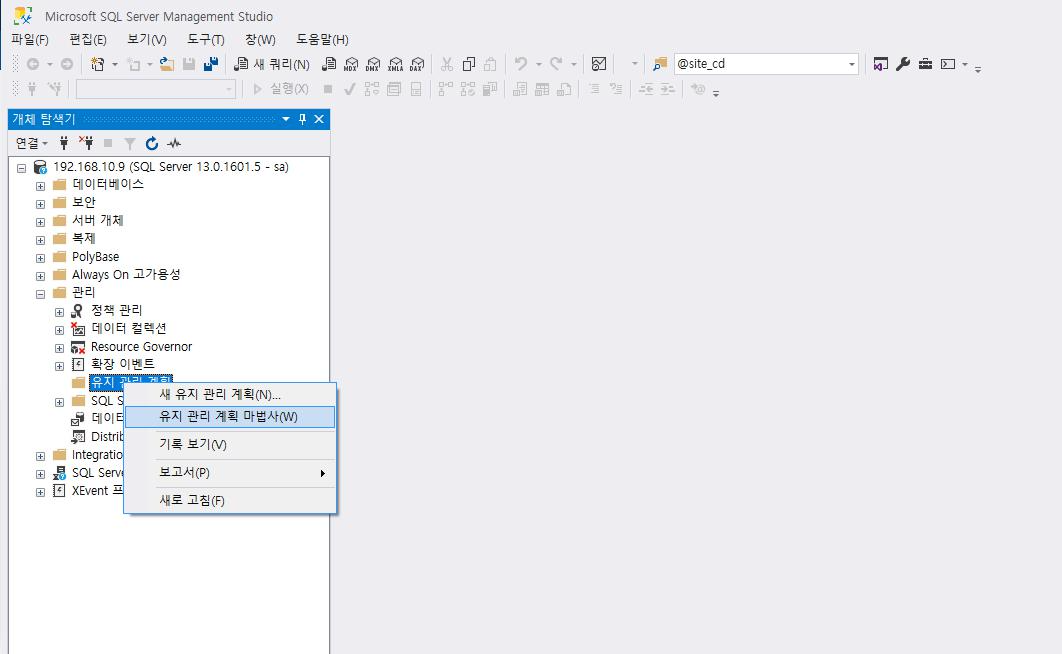Click the XMLA query icon

(396, 64)
